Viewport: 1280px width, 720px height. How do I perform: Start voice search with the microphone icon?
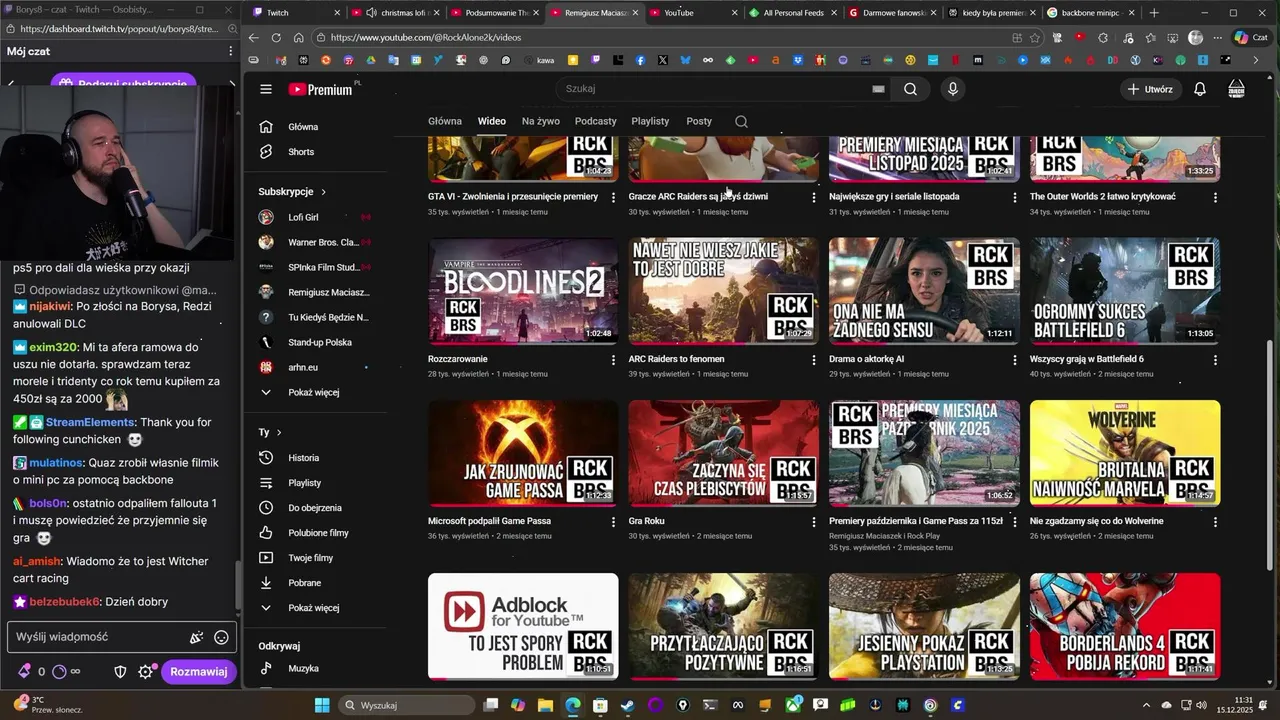tap(952, 89)
